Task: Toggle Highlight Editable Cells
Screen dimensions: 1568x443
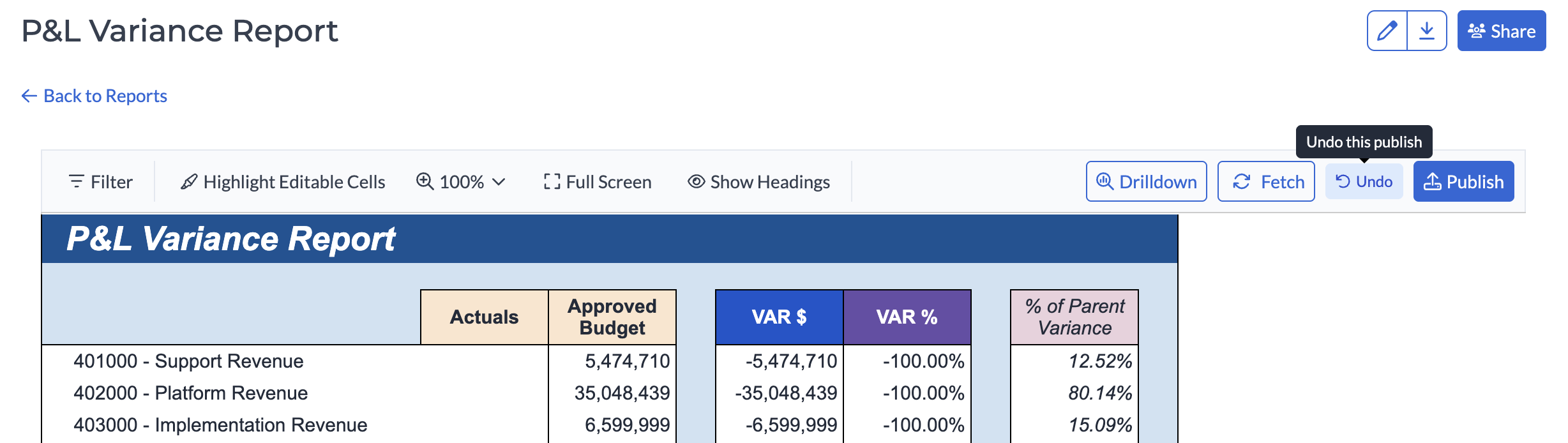Action: pos(283,182)
